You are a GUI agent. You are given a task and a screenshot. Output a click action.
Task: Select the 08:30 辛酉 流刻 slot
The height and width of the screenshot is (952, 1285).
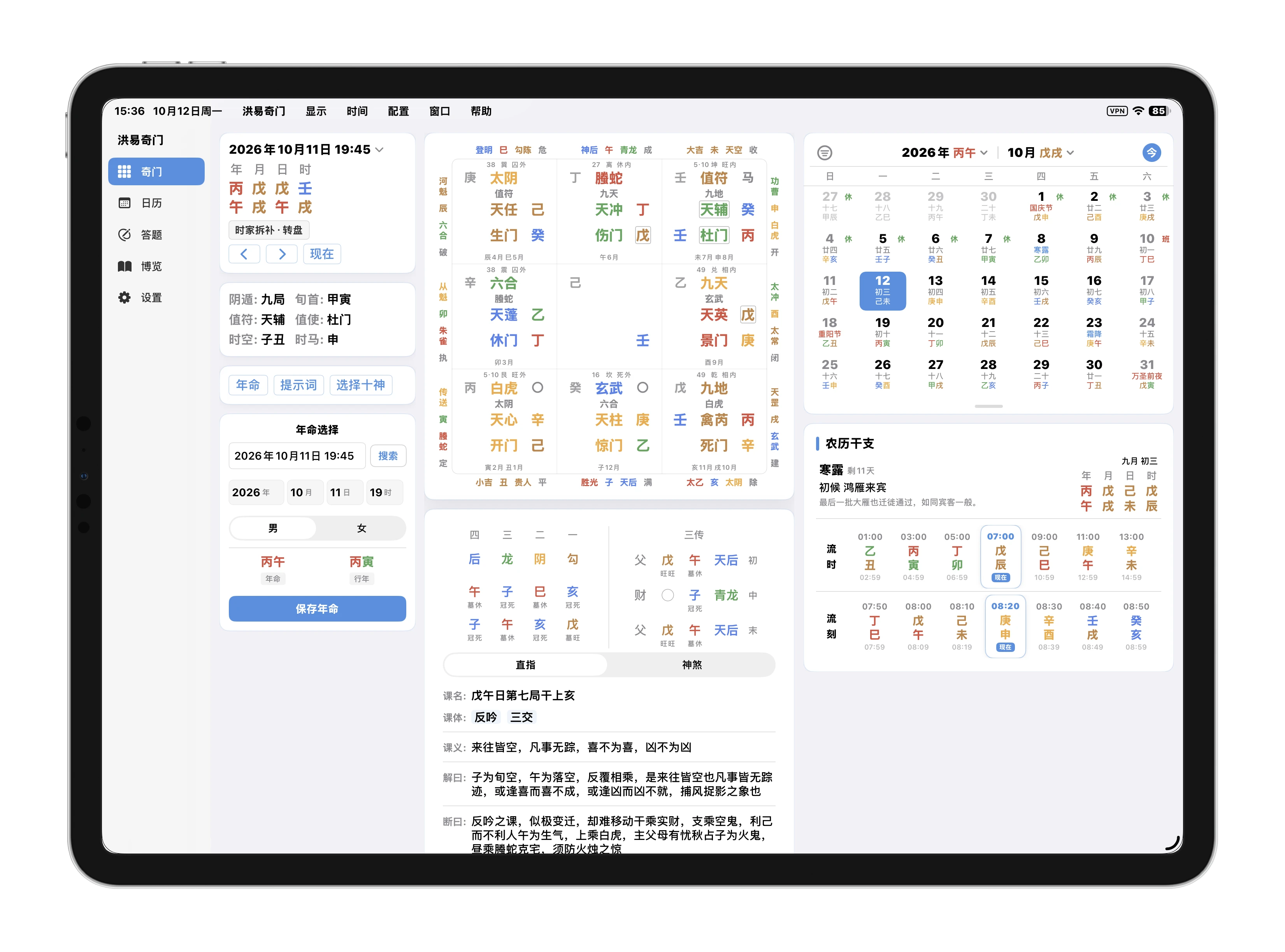1049,626
